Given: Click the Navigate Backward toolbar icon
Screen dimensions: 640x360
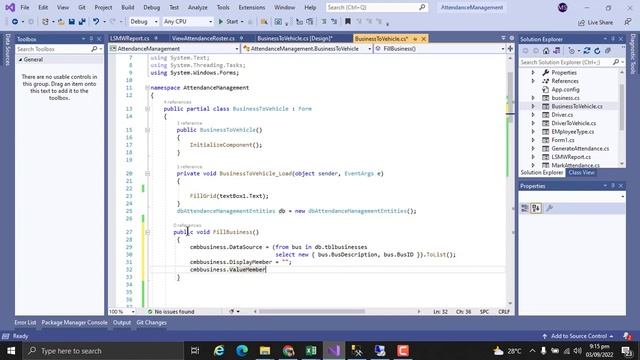Looking at the screenshot, I should (x=15, y=22).
